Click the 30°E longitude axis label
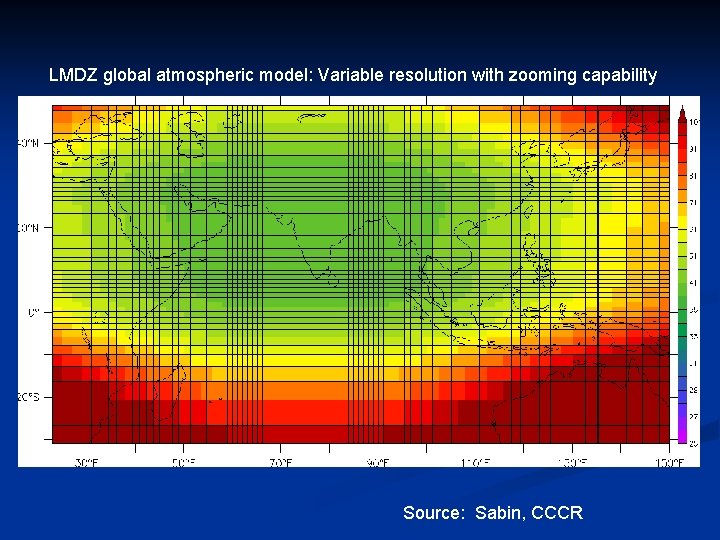 (x=86, y=462)
